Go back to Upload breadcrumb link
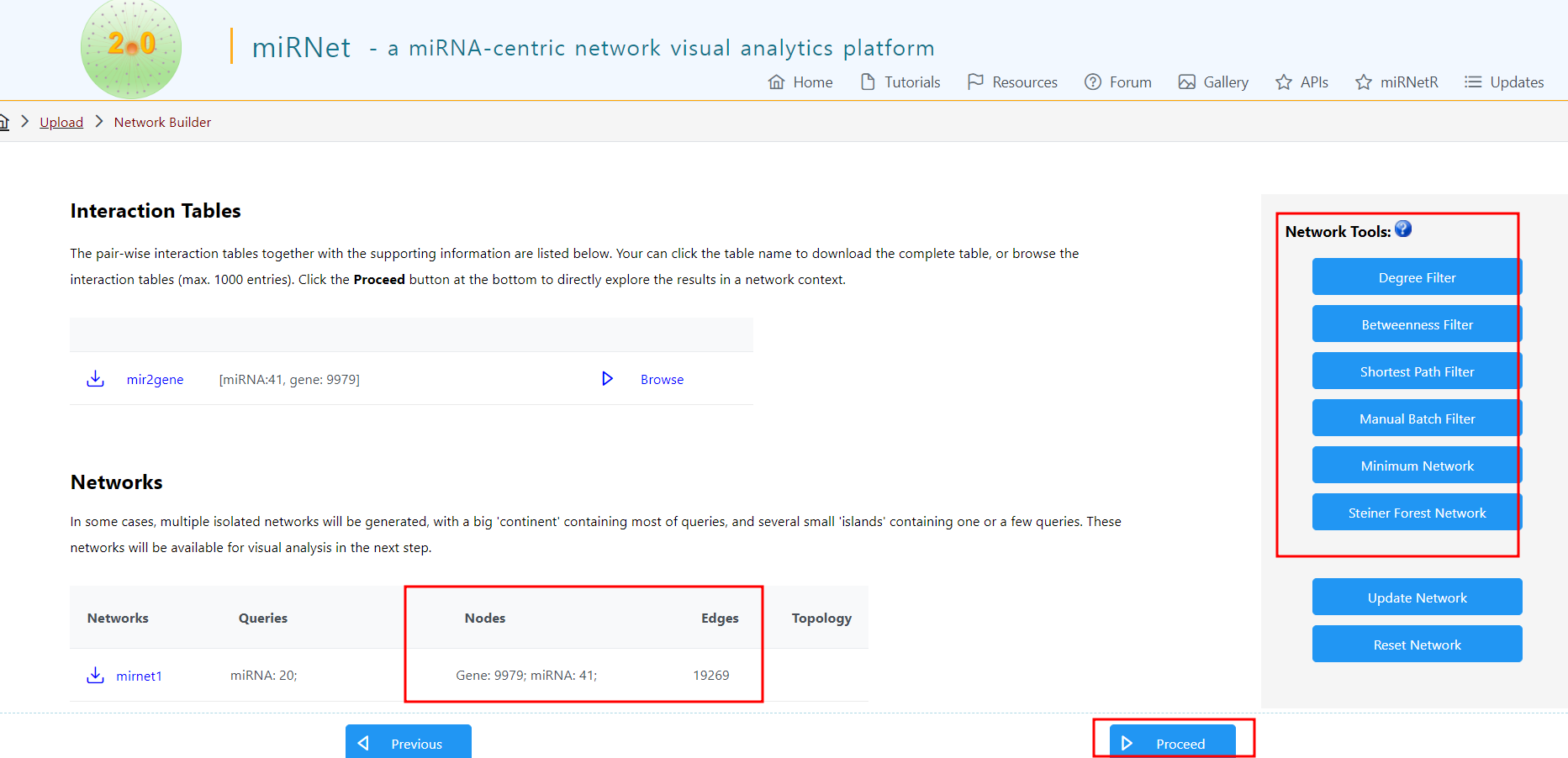Screen dimensions: 1568x758 [x=61, y=122]
